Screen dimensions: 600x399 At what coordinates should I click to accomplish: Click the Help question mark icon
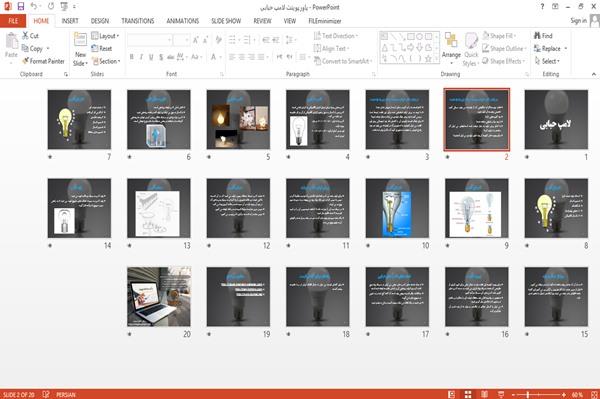point(542,7)
